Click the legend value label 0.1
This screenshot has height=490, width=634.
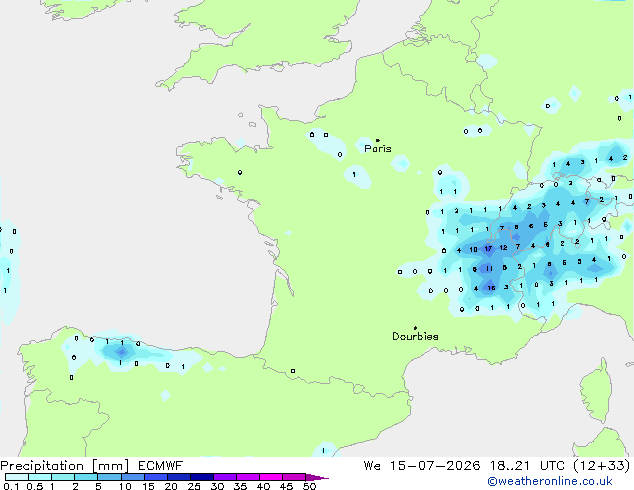click(x=11, y=486)
